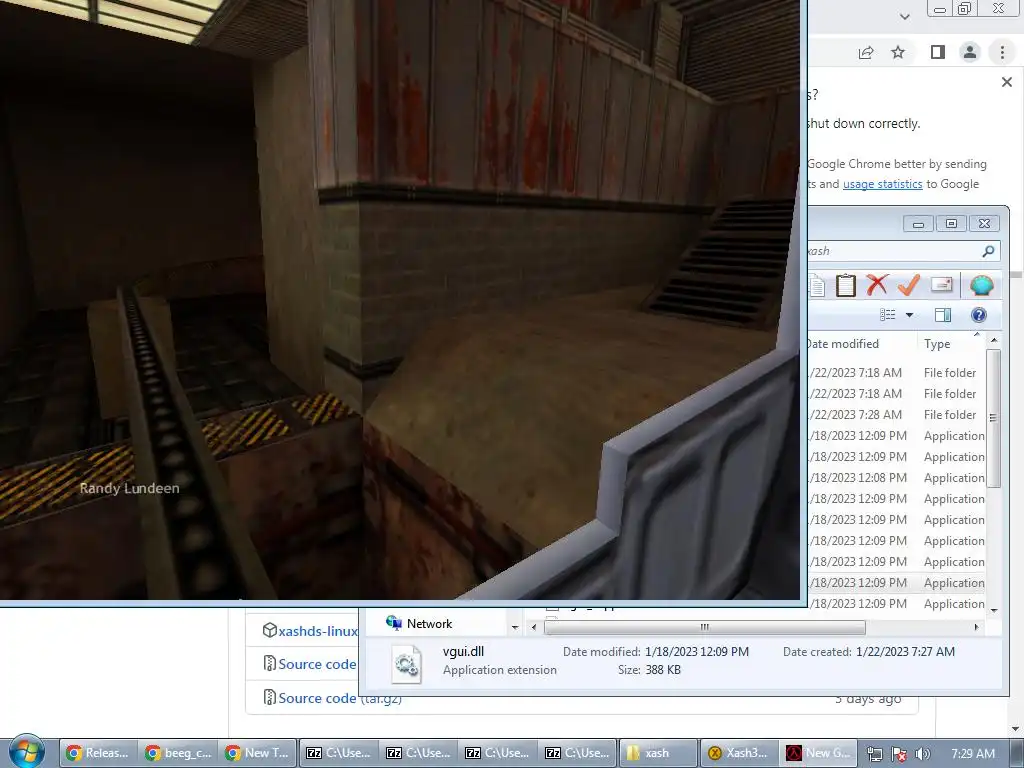Open the usage statistics link
The image size is (1024, 768).
click(882, 184)
